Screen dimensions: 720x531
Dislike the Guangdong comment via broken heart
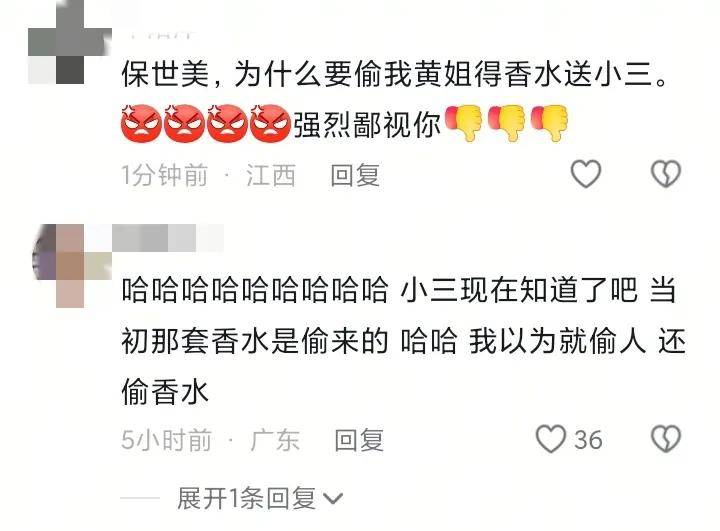(x=665, y=439)
